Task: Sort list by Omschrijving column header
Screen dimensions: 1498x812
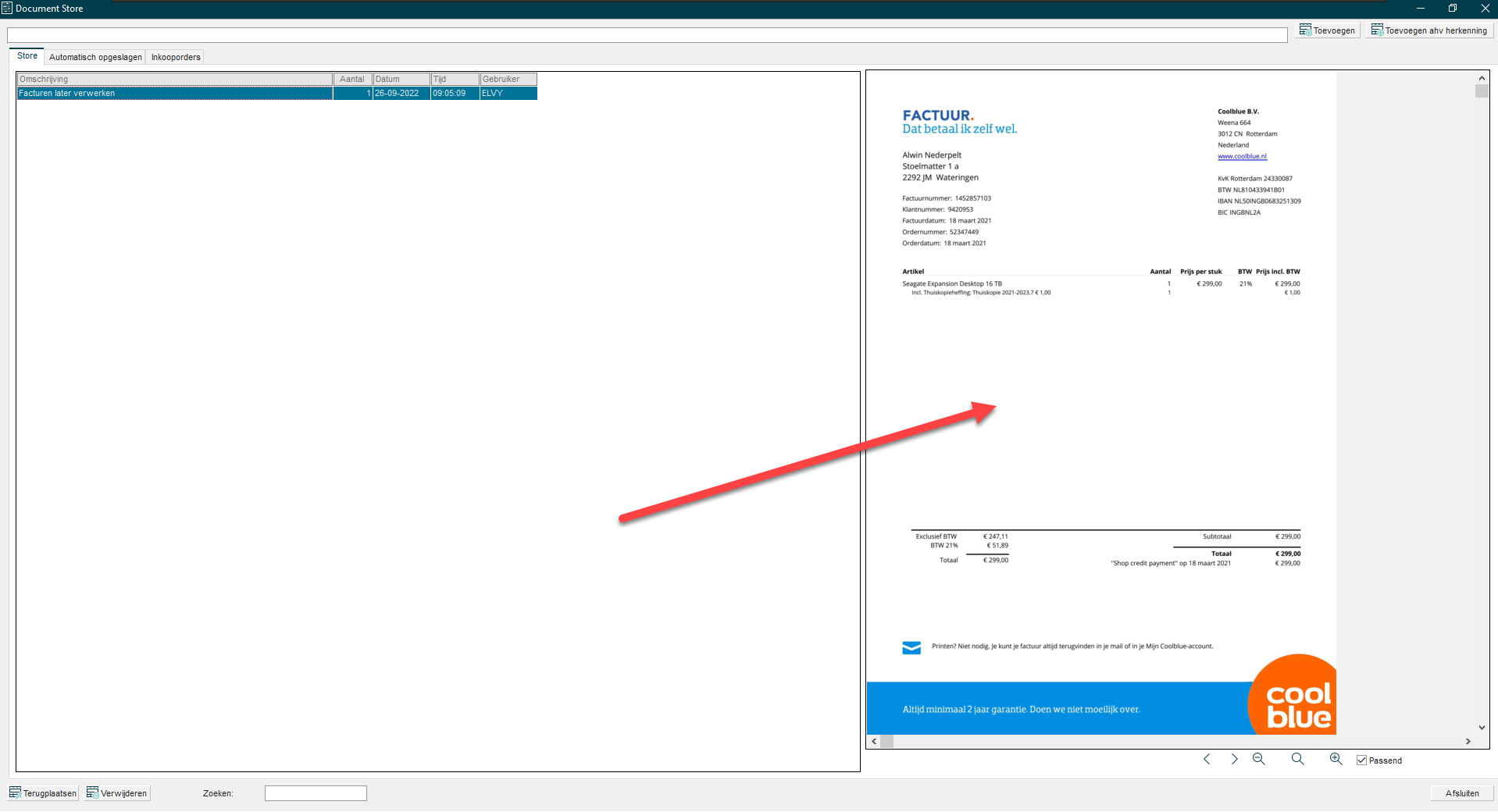Action: click(174, 79)
